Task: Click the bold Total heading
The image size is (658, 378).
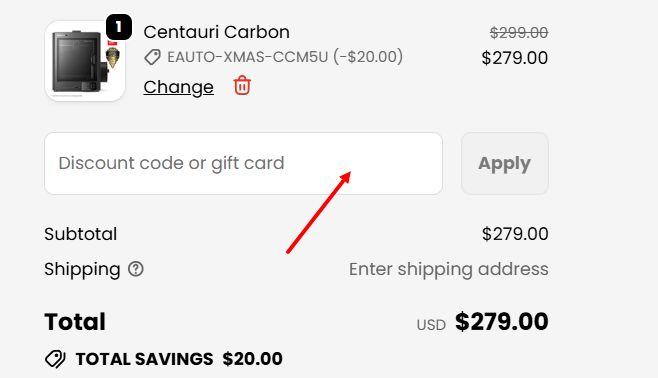Action: click(75, 322)
